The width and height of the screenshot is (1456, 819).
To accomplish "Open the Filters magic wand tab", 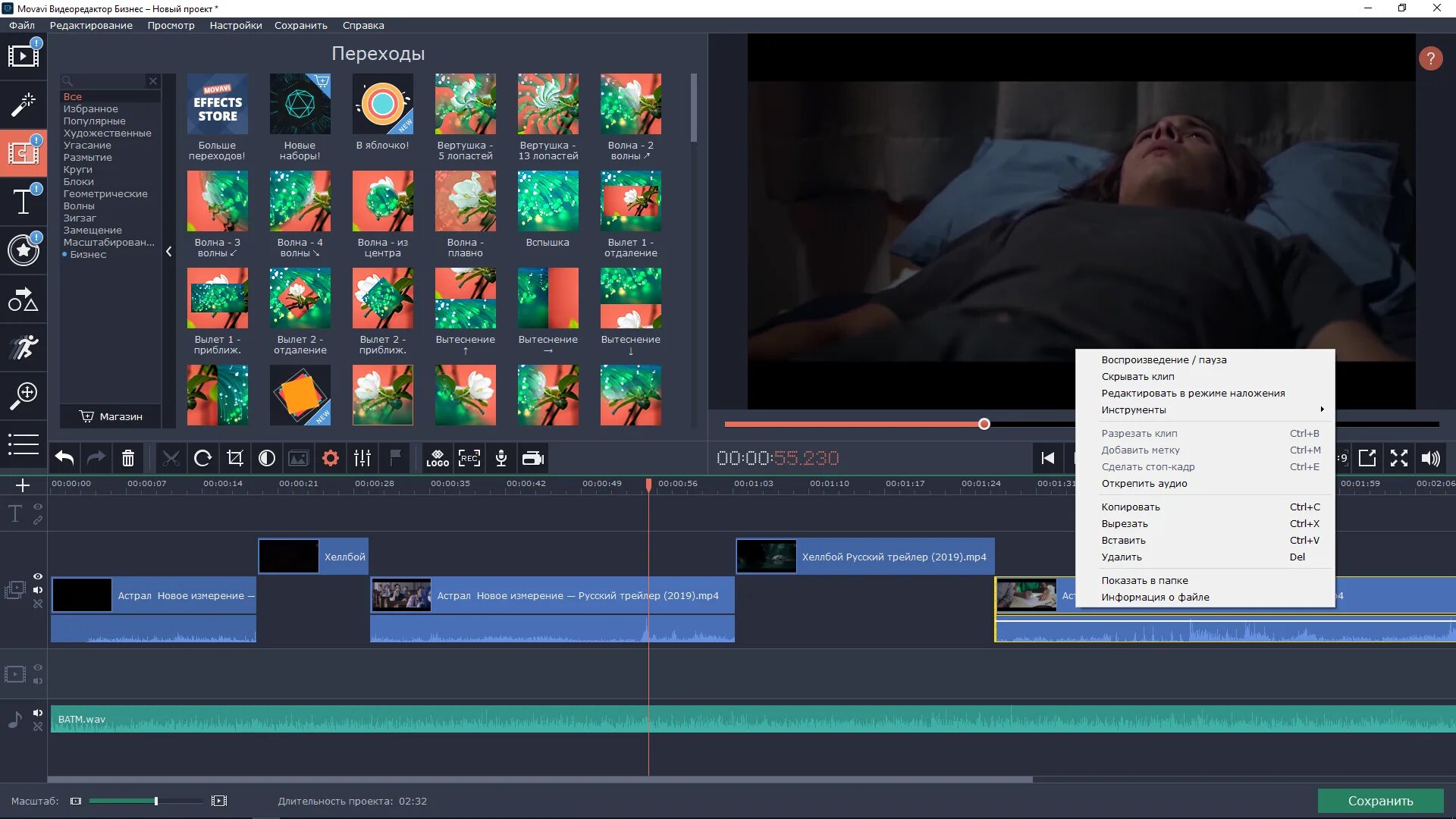I will (23, 105).
